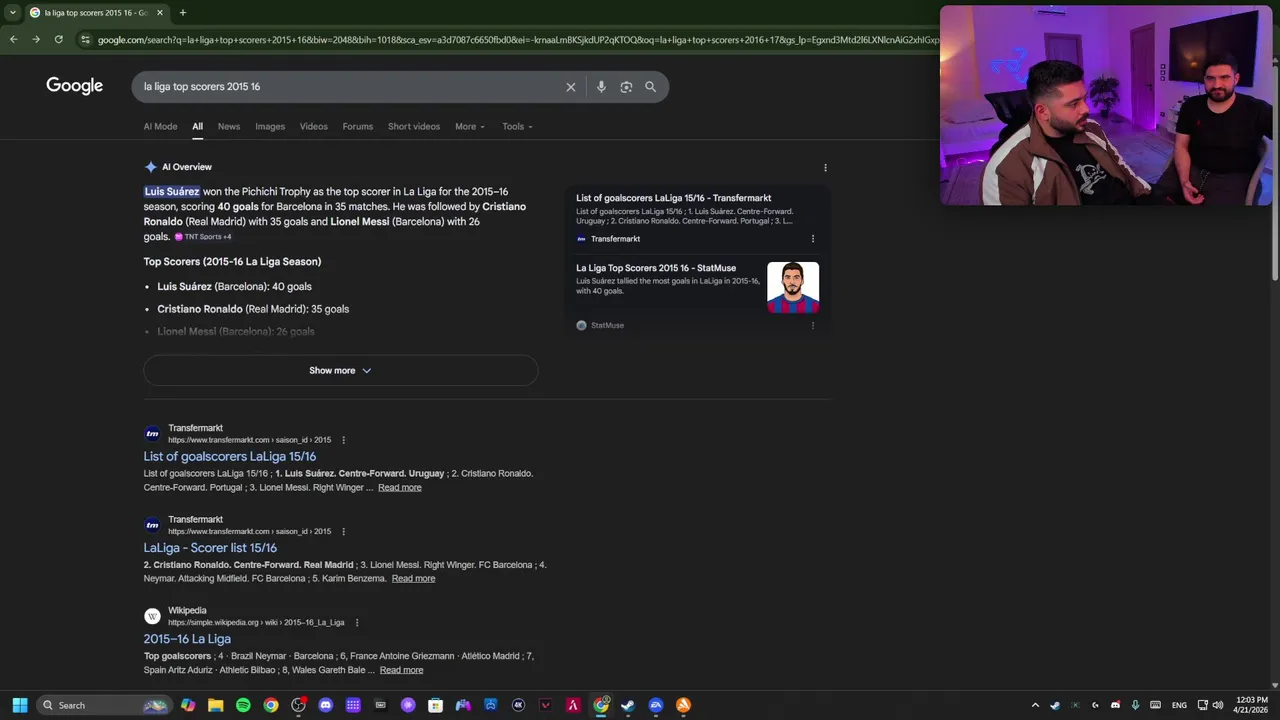Click into the Google search input field
Image resolution: width=1280 pixels, height=720 pixels.
[x=350, y=87]
